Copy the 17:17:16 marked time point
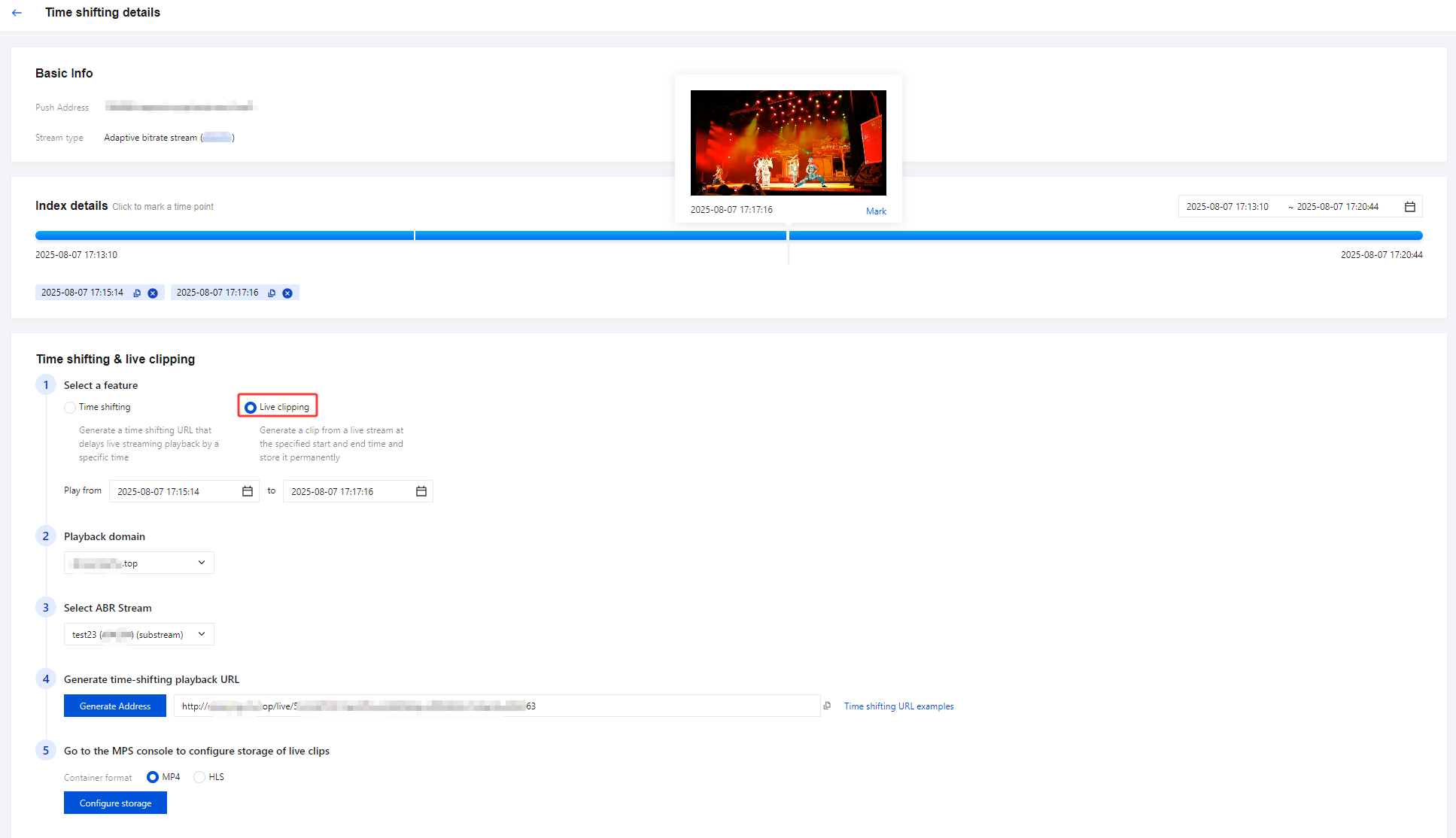 tap(272, 293)
